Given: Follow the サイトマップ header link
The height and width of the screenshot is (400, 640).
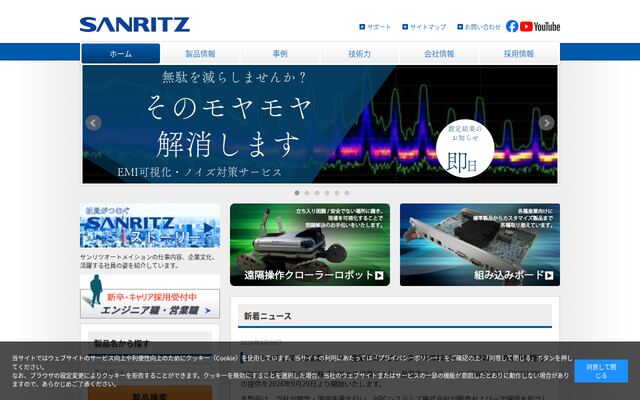Looking at the screenshot, I should [x=424, y=27].
